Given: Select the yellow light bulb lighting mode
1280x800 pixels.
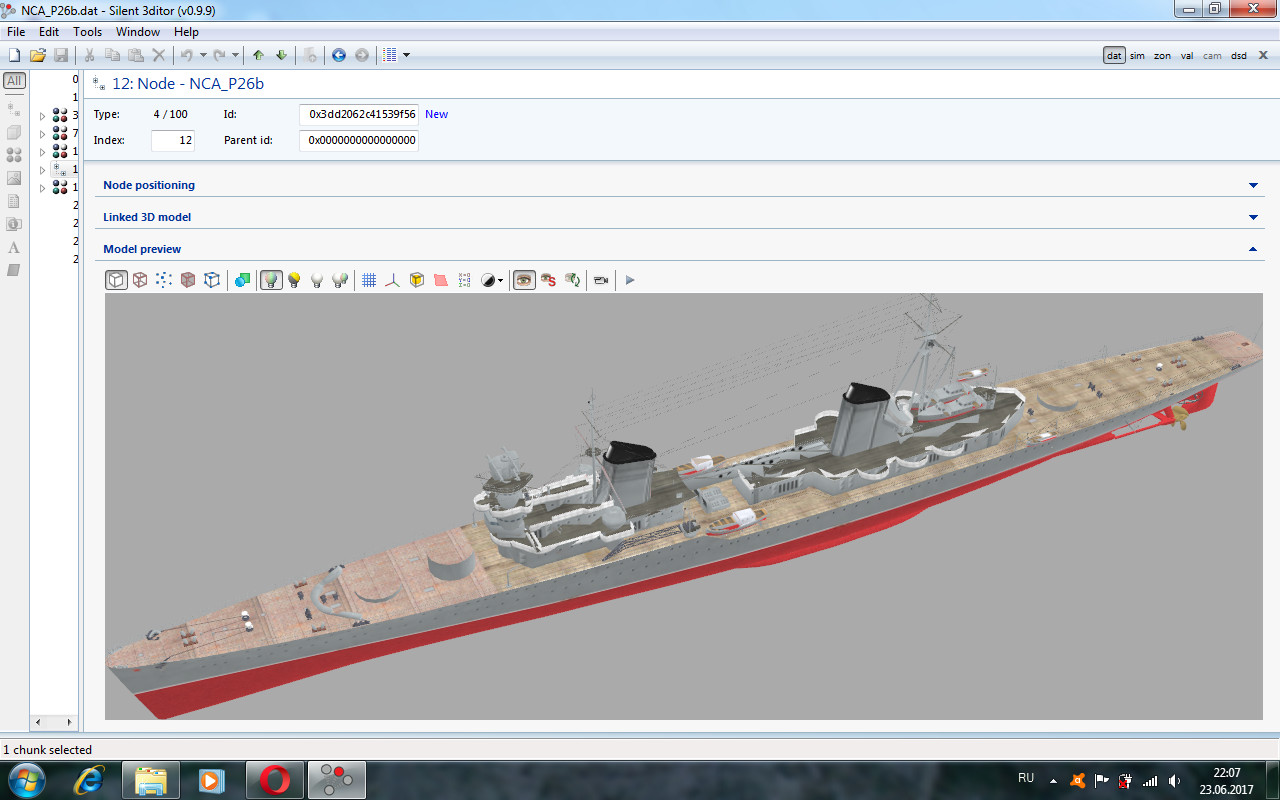Looking at the screenshot, I should point(294,281).
